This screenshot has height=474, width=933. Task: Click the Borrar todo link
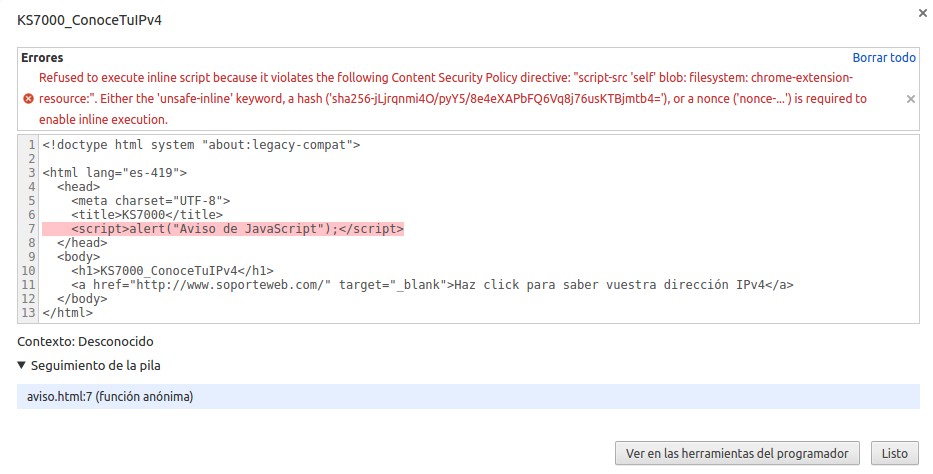pyautogui.click(x=883, y=58)
